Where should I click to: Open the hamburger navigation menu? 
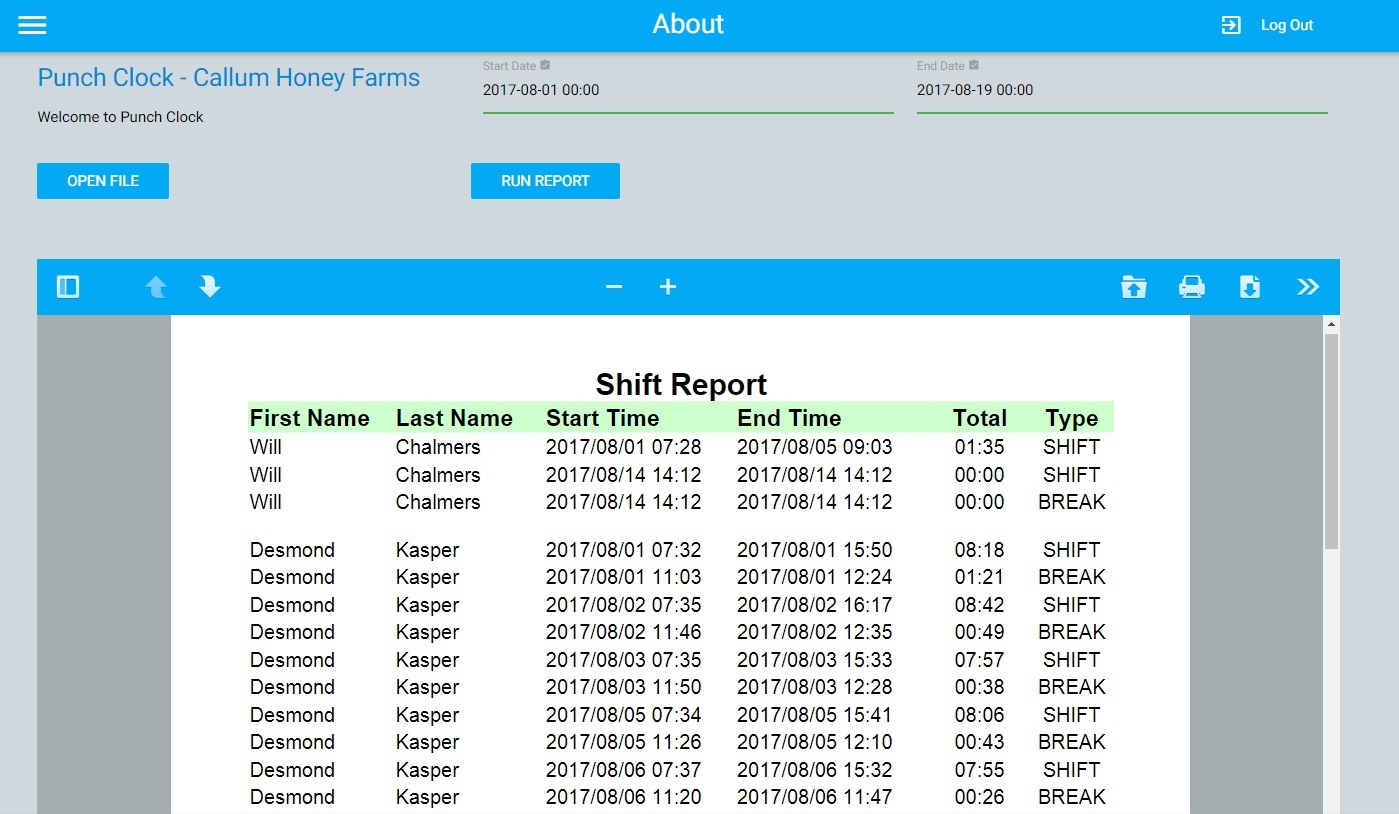click(32, 25)
